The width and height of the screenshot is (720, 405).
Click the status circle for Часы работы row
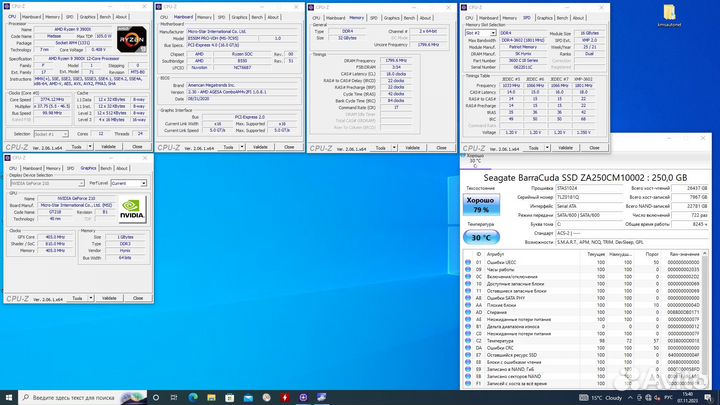tap(468, 270)
